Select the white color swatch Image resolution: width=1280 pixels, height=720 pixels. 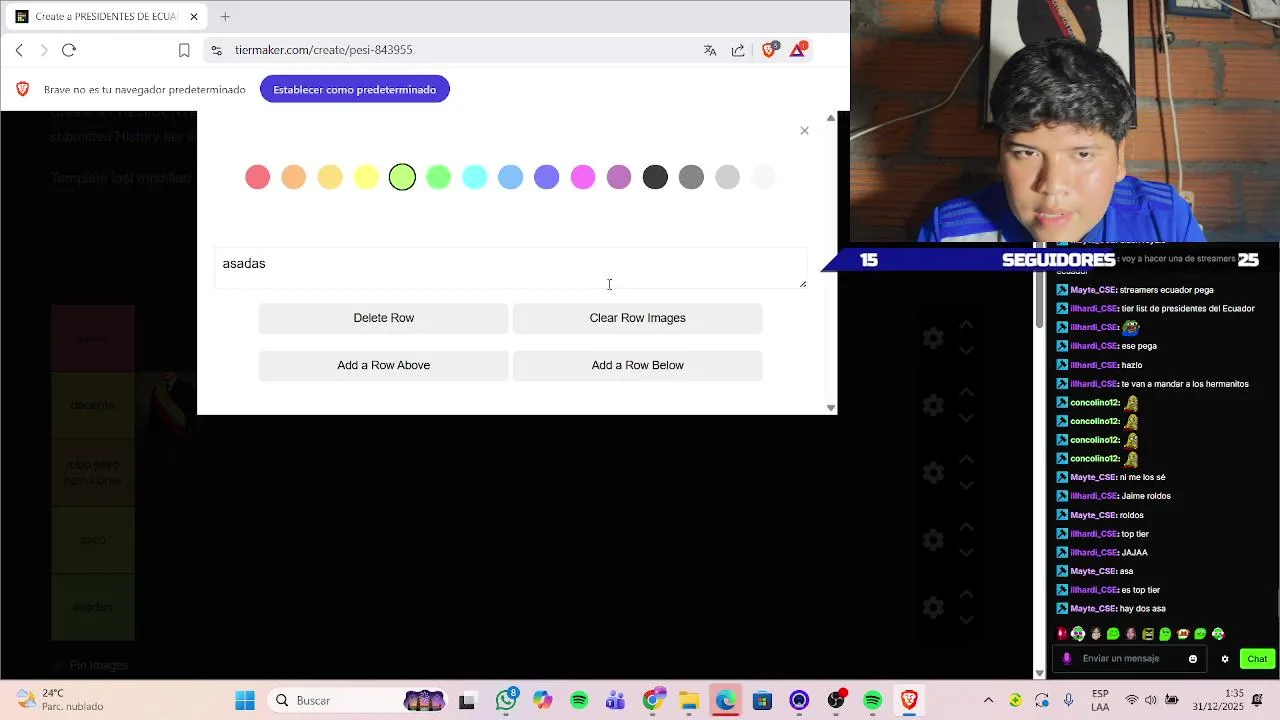764,177
